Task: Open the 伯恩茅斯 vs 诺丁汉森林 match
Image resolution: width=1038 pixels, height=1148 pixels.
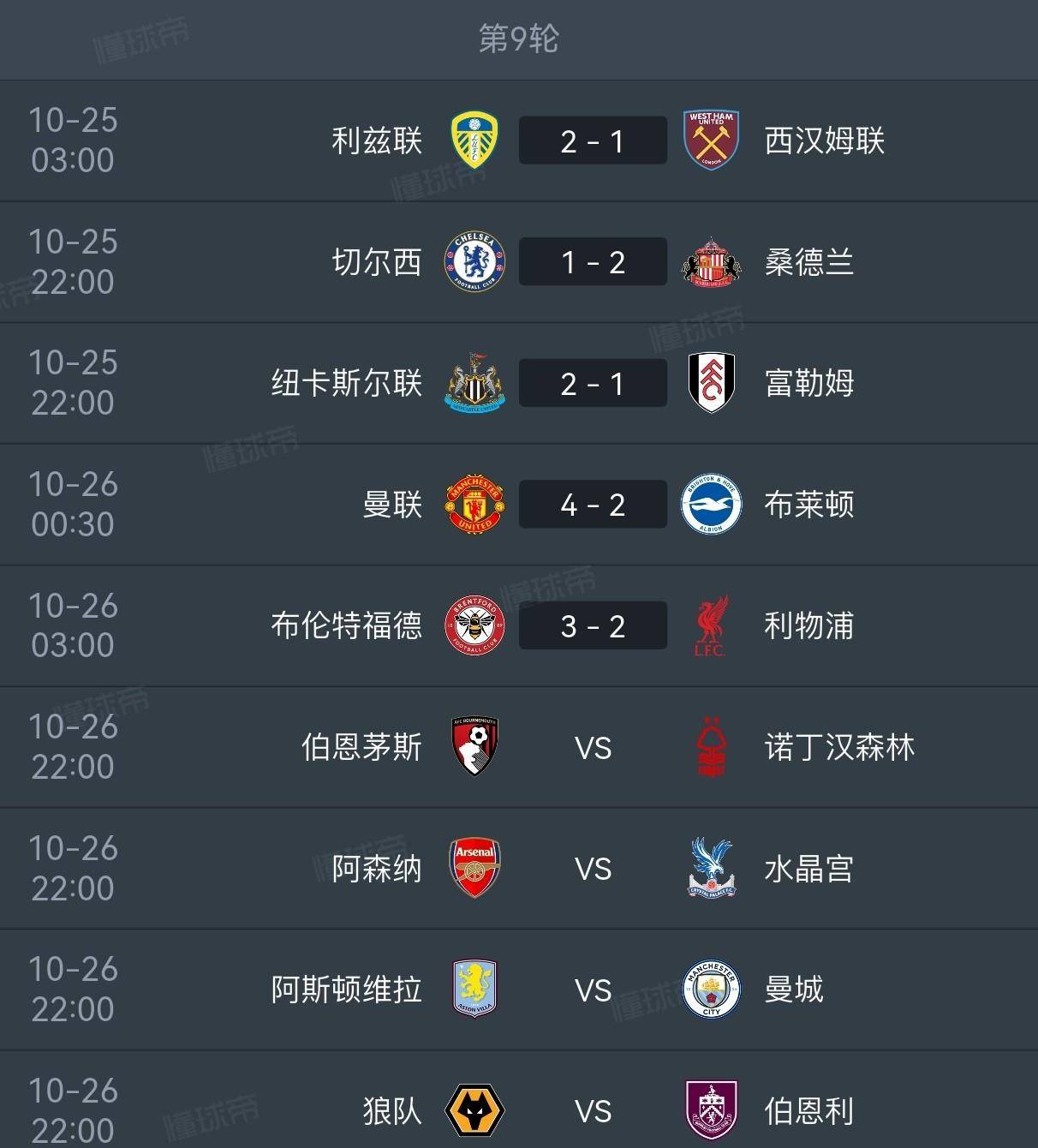Action: (x=519, y=746)
